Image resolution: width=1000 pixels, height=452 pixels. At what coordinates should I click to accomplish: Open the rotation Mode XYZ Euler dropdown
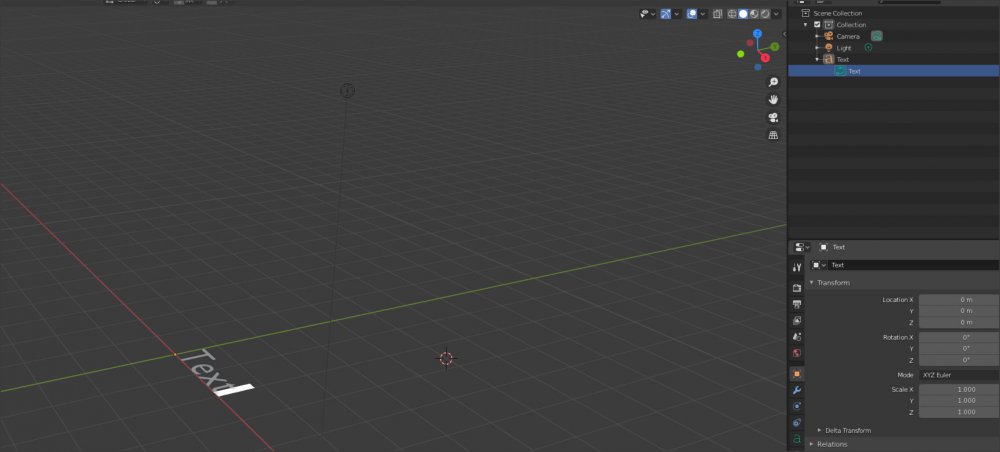coord(958,374)
